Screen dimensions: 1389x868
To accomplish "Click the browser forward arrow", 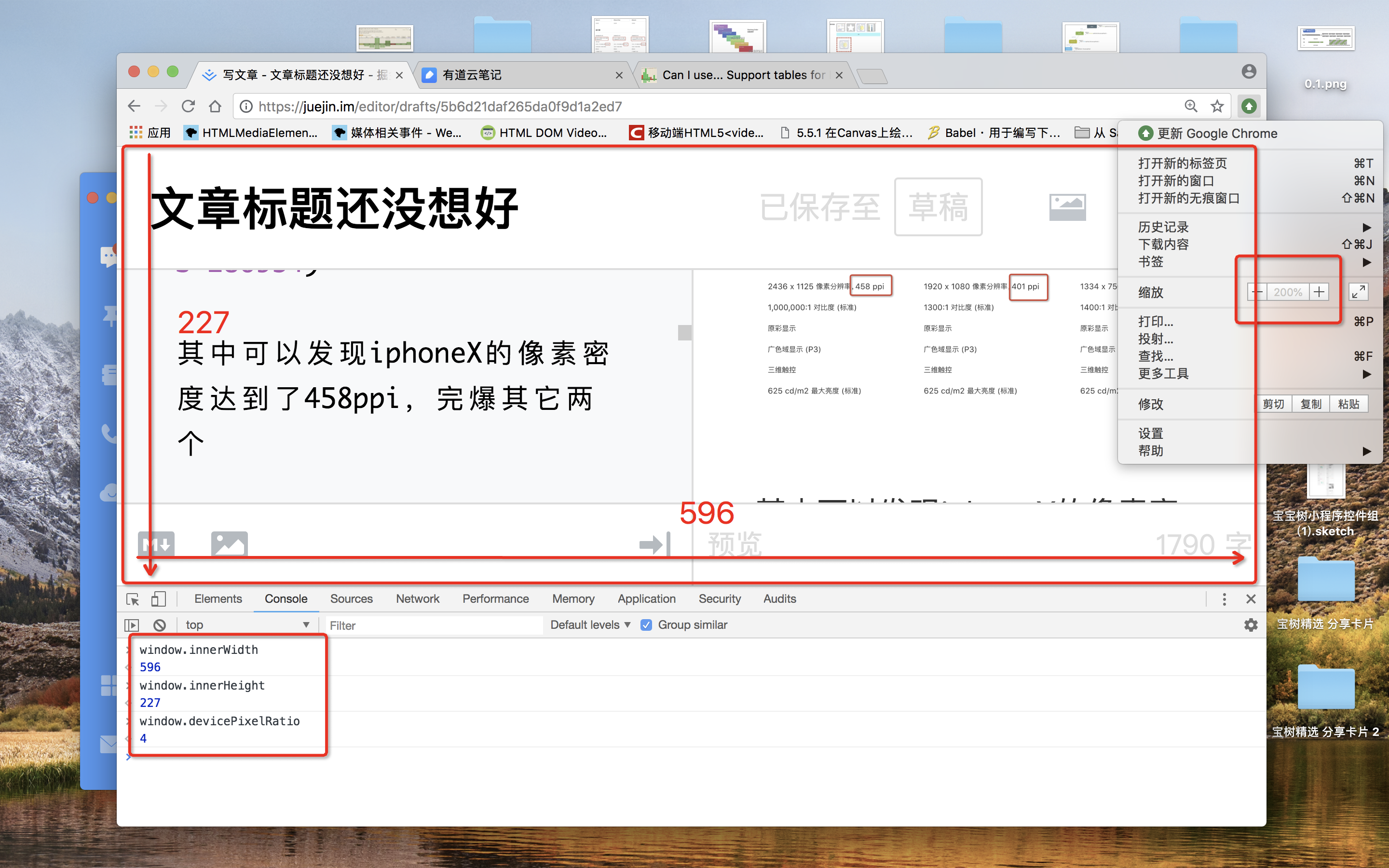I will point(161,106).
